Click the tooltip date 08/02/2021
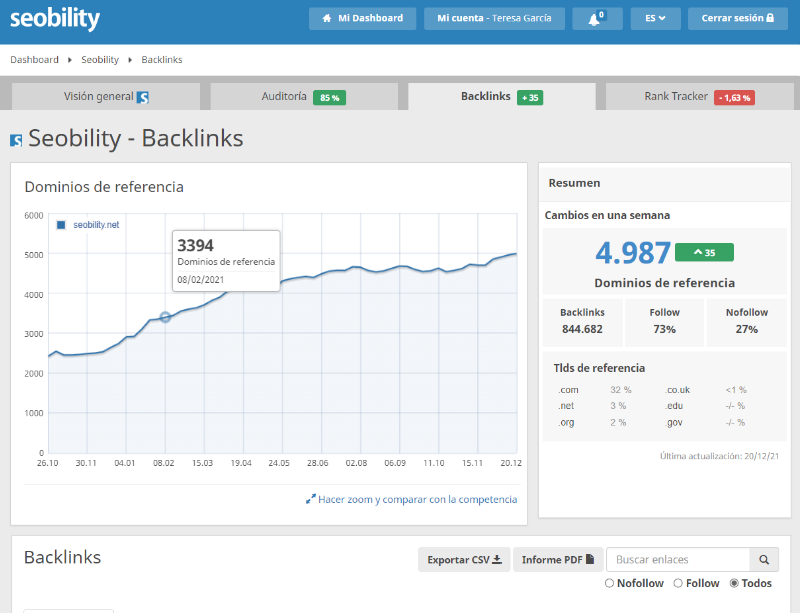This screenshot has width=800, height=613. pyautogui.click(x=201, y=280)
